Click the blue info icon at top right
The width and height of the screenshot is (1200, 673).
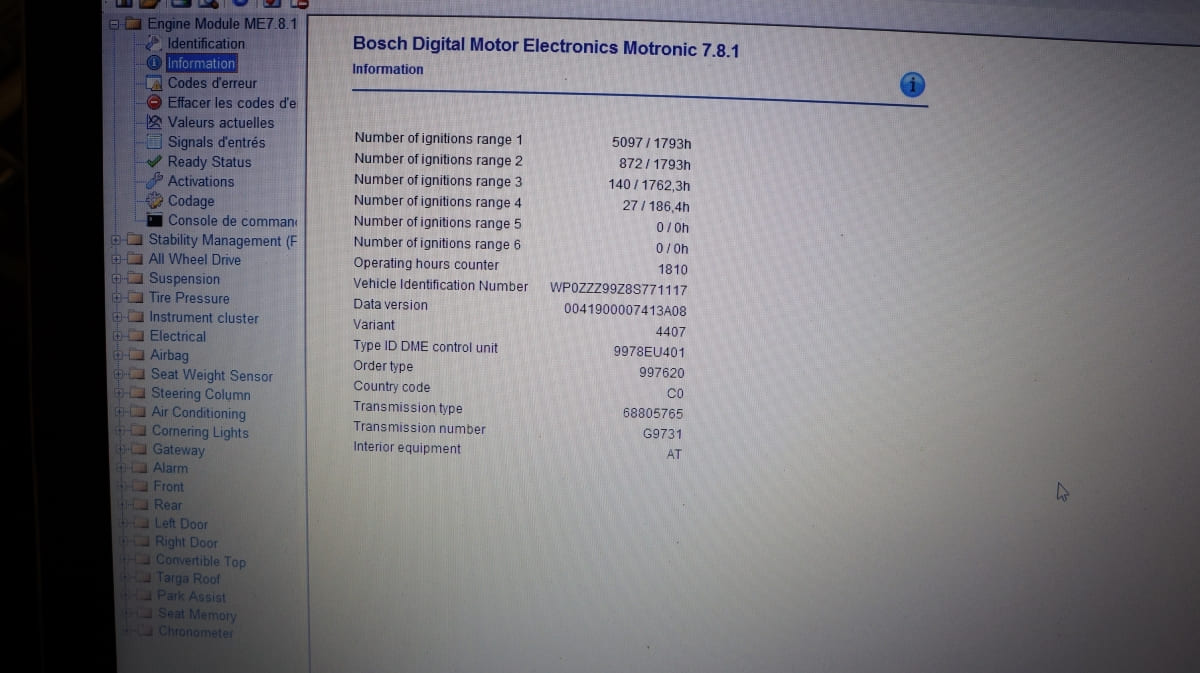tap(912, 85)
